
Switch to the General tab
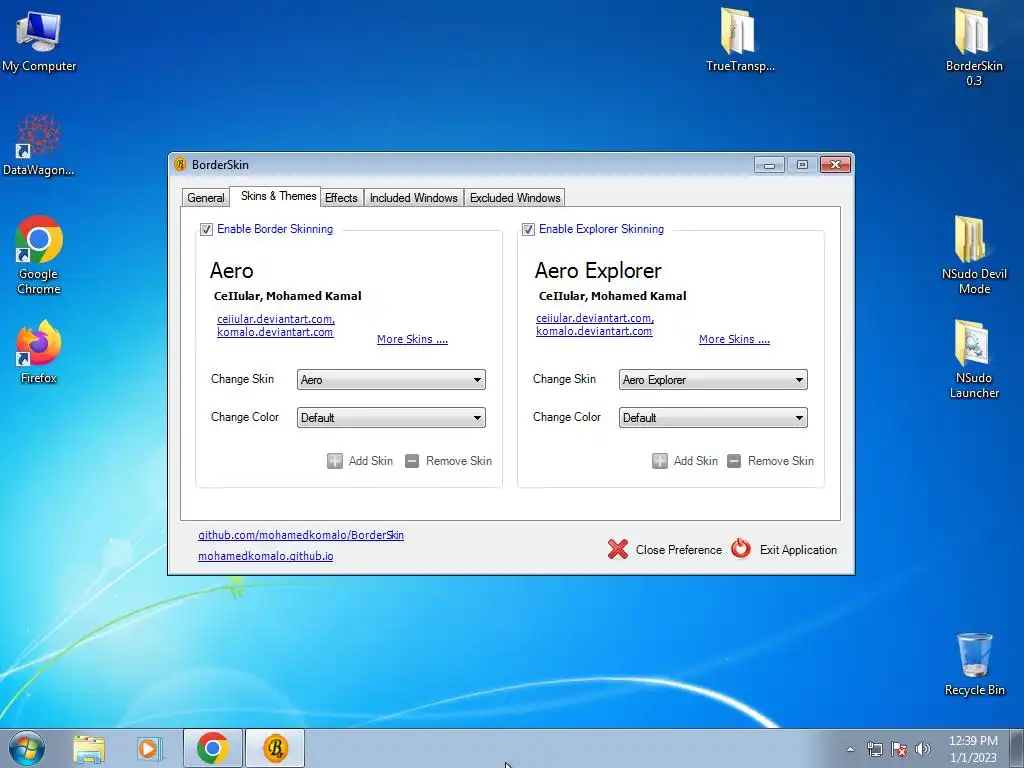coord(206,198)
